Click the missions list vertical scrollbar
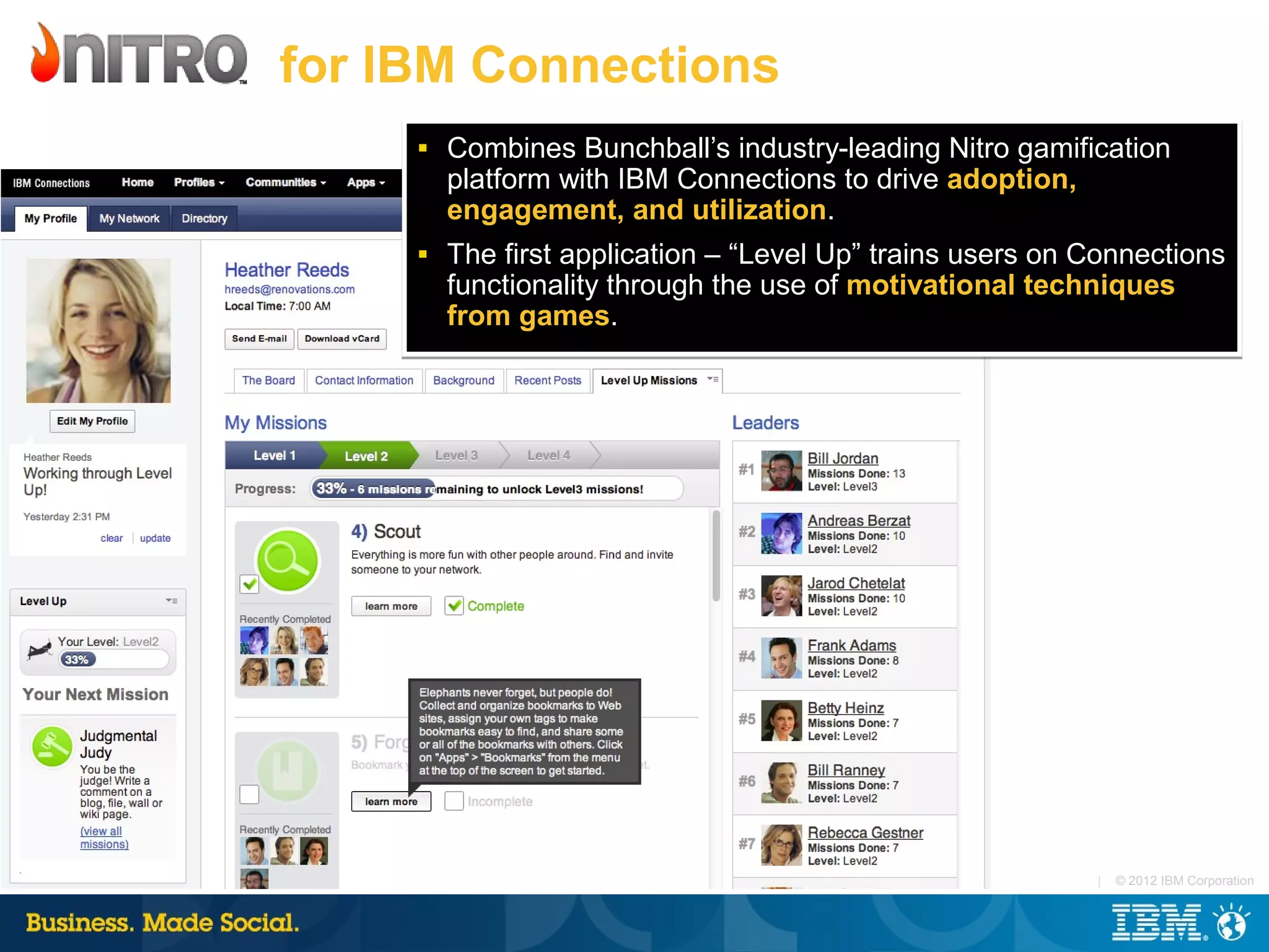This screenshot has height=952, width=1269. pyautogui.click(x=716, y=555)
